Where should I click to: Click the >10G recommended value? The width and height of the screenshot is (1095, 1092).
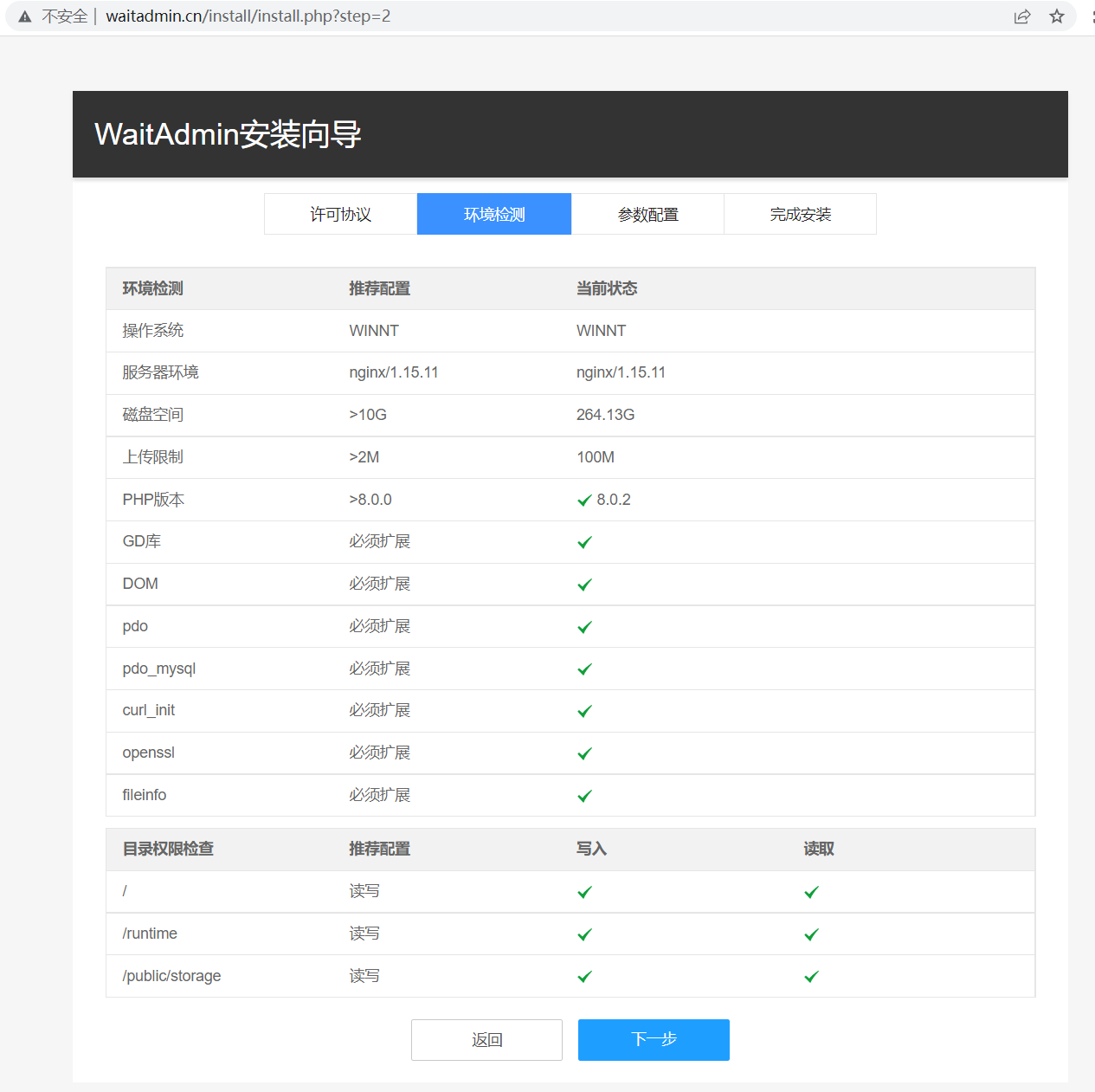368,415
